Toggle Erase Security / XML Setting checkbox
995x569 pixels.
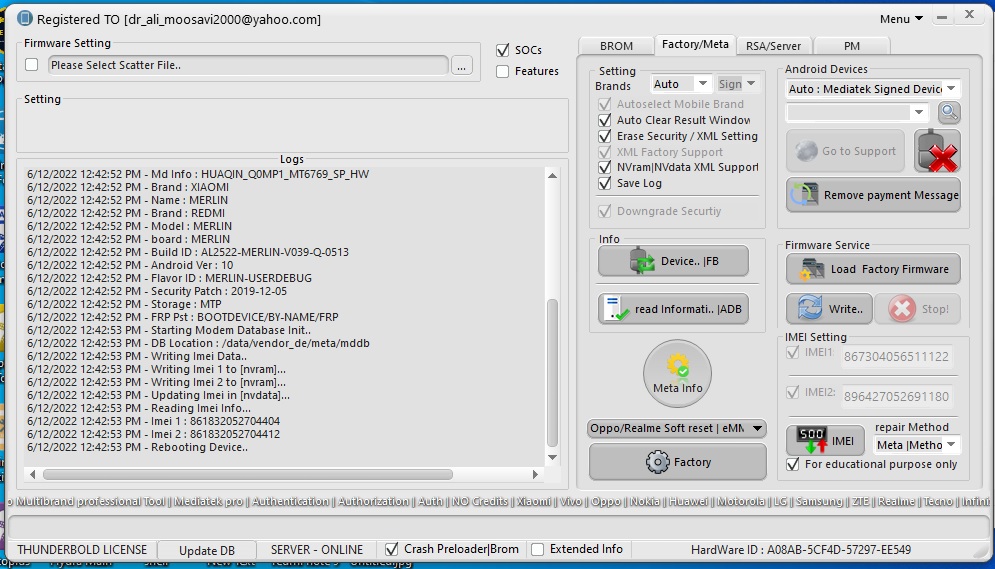tap(605, 136)
